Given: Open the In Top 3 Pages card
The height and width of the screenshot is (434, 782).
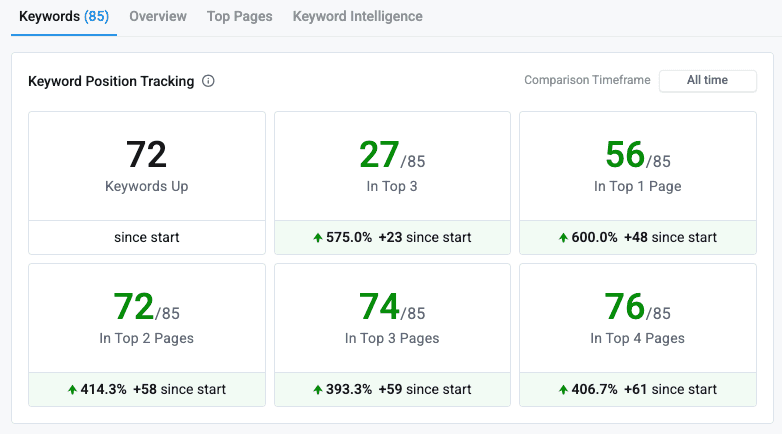Looking at the screenshot, I should tap(392, 319).
